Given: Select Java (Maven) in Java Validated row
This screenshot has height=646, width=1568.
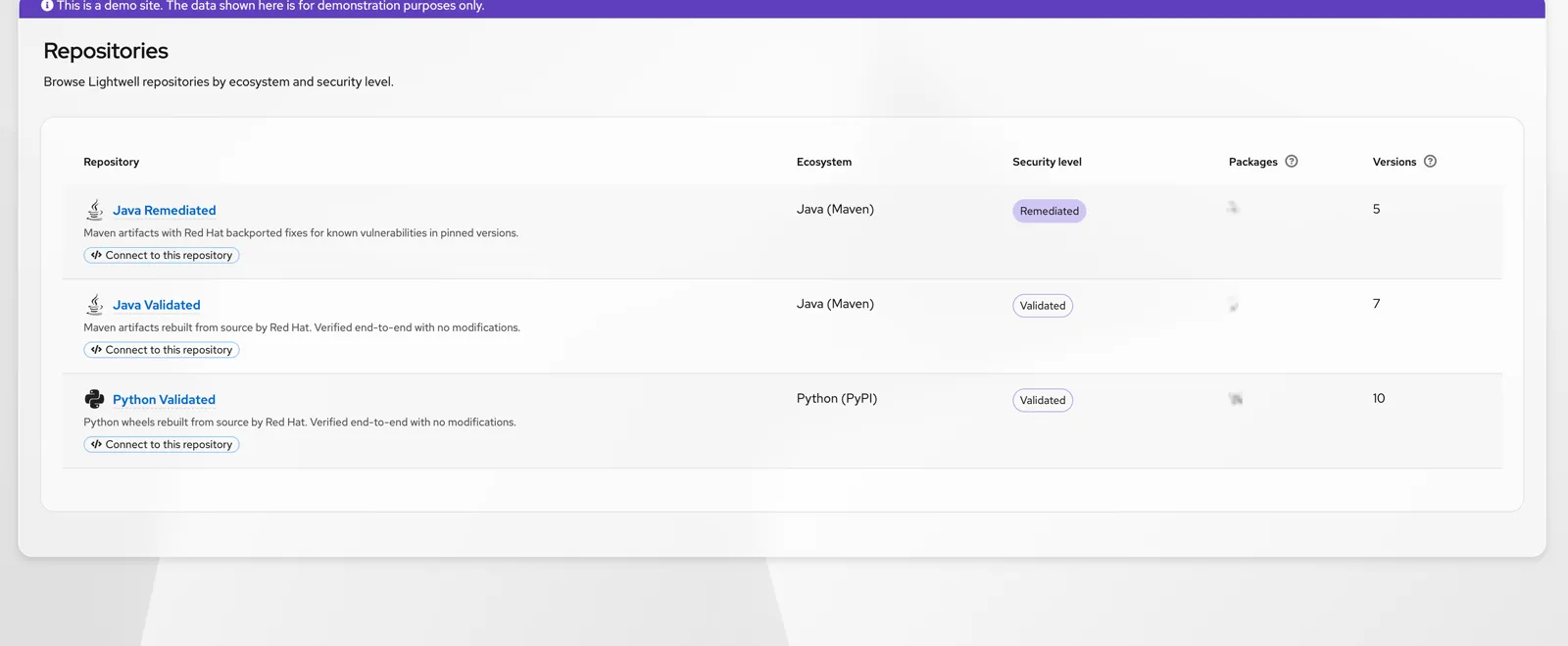Looking at the screenshot, I should 835,304.
